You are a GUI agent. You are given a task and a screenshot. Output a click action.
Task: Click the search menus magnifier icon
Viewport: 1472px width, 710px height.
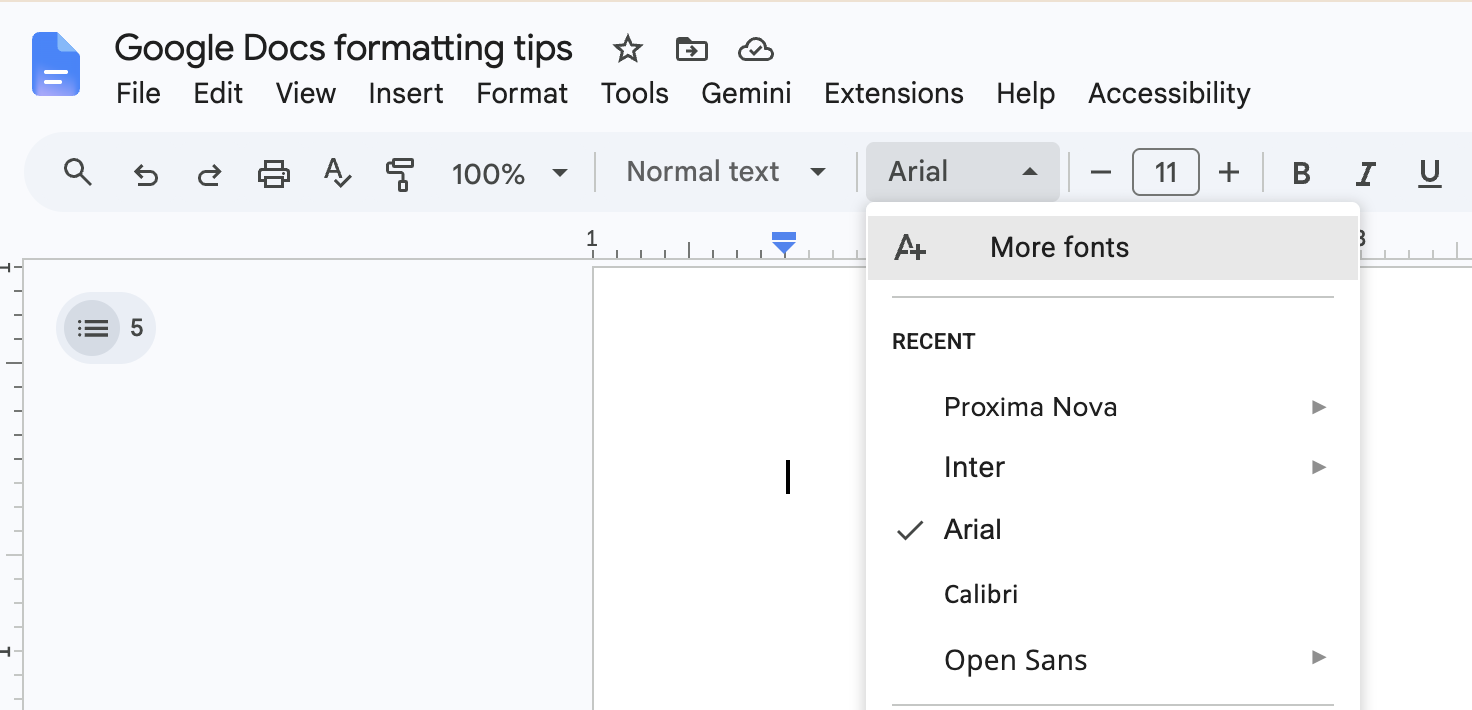pos(77,172)
